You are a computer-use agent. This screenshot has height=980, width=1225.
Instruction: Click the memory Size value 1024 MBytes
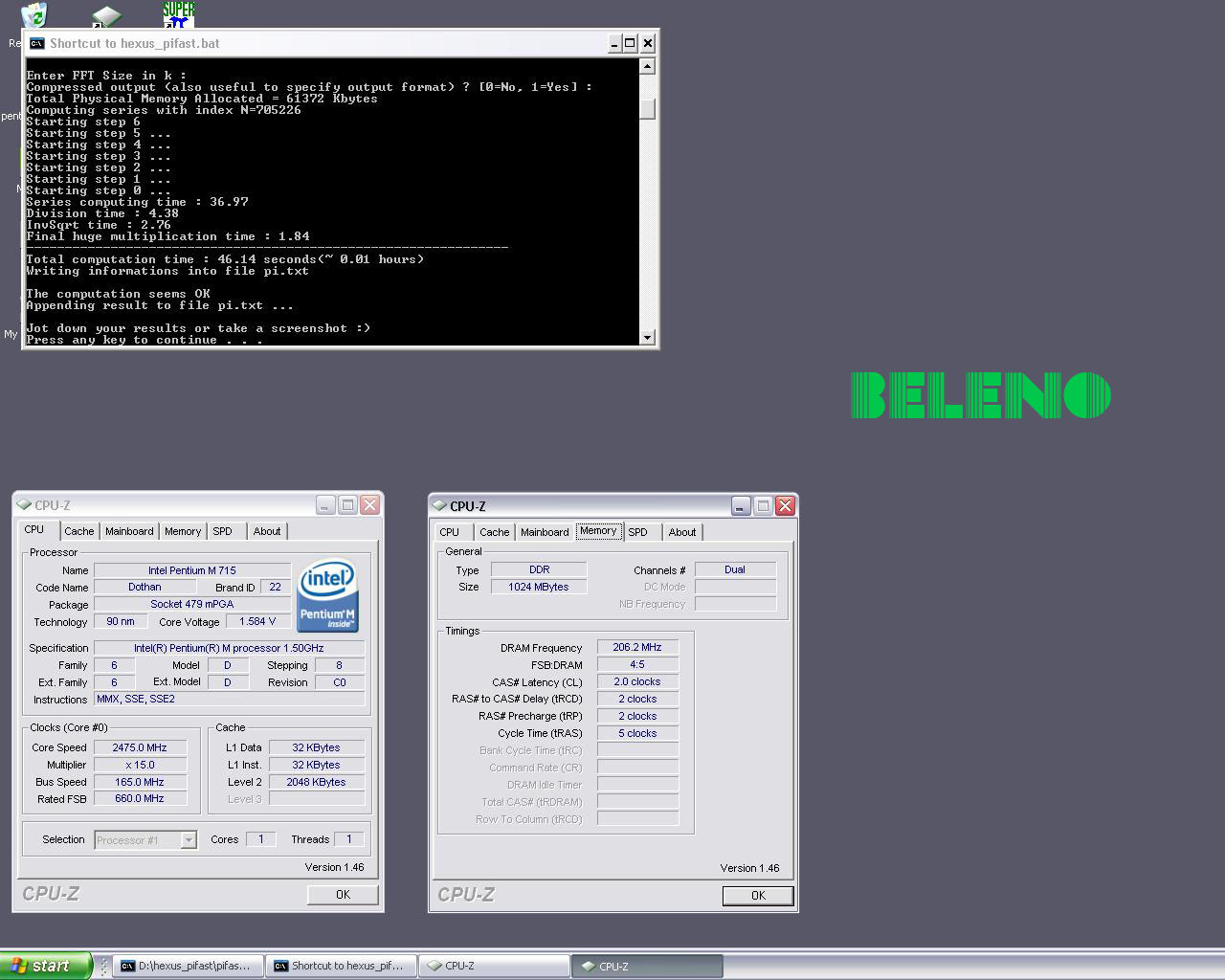pyautogui.click(x=539, y=587)
